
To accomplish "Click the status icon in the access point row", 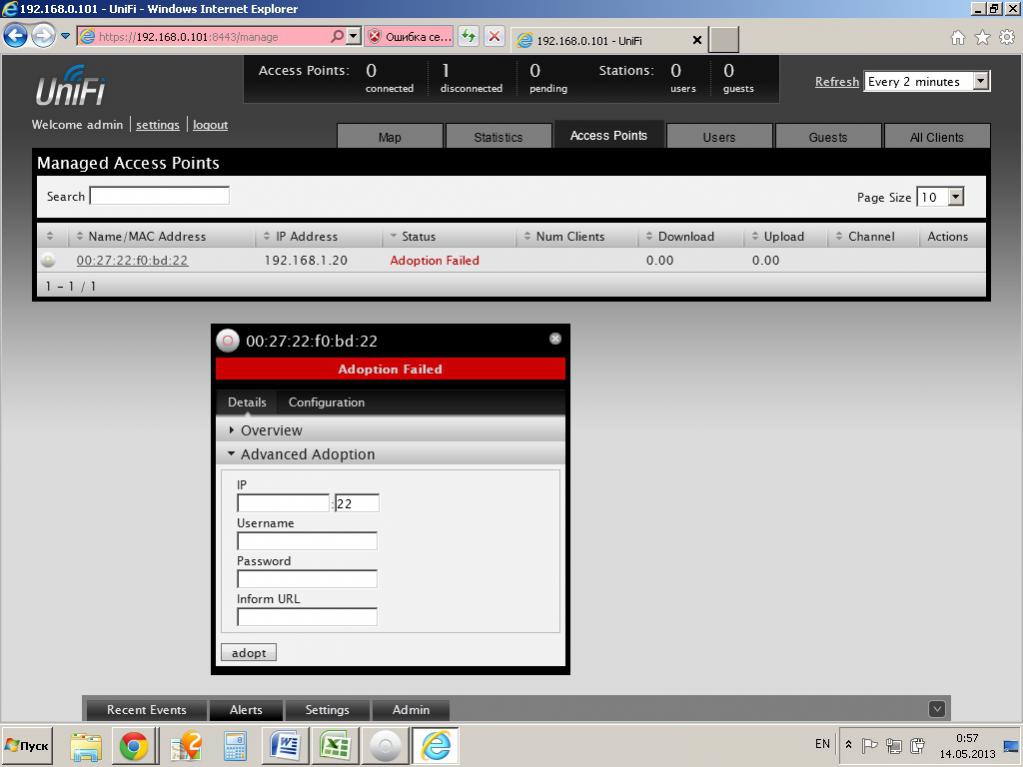I will click(x=48, y=261).
